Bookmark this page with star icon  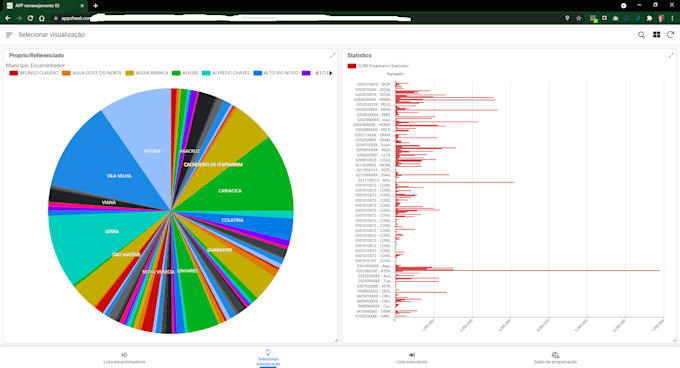(x=579, y=18)
